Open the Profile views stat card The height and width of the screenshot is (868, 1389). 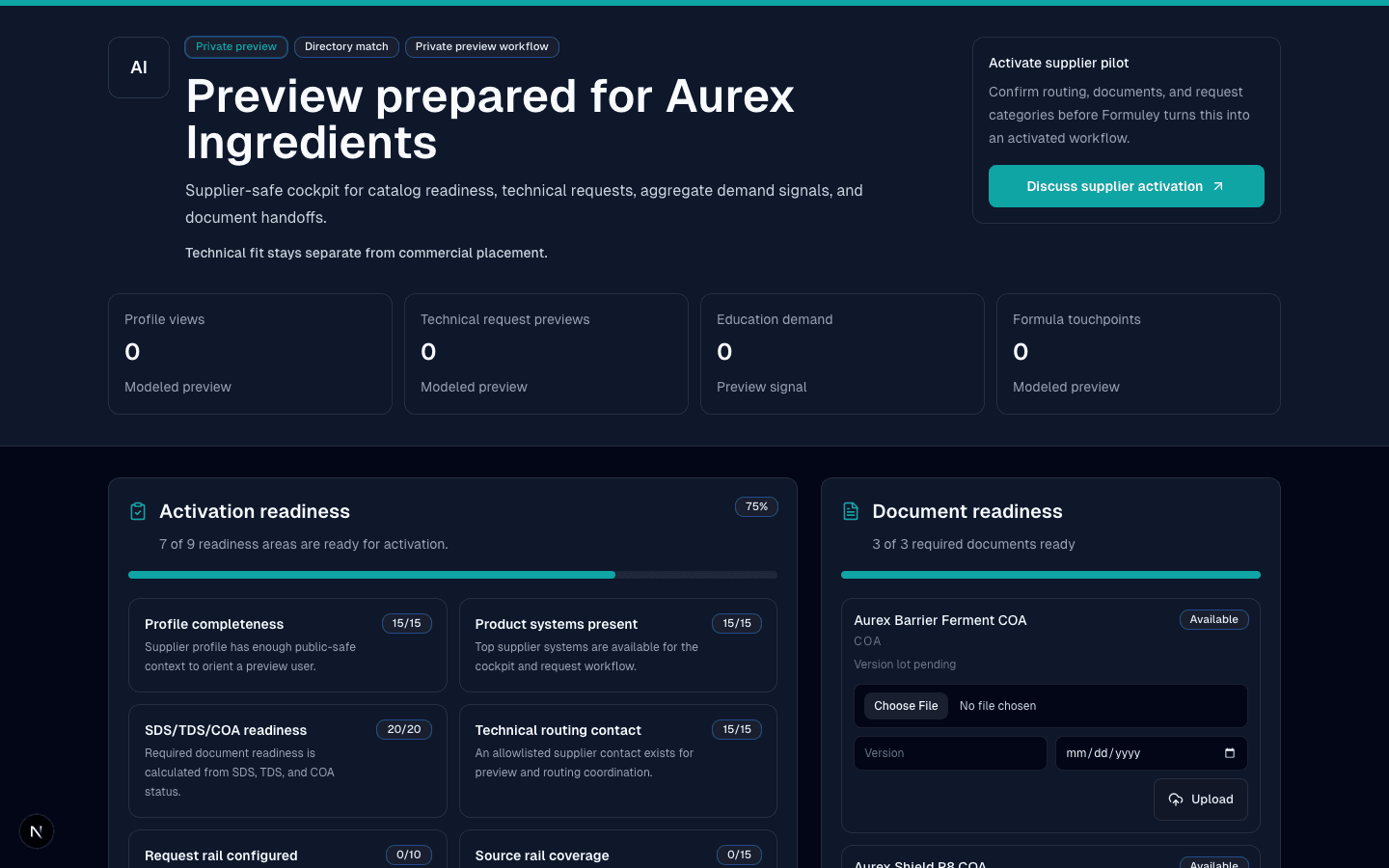[x=250, y=354]
